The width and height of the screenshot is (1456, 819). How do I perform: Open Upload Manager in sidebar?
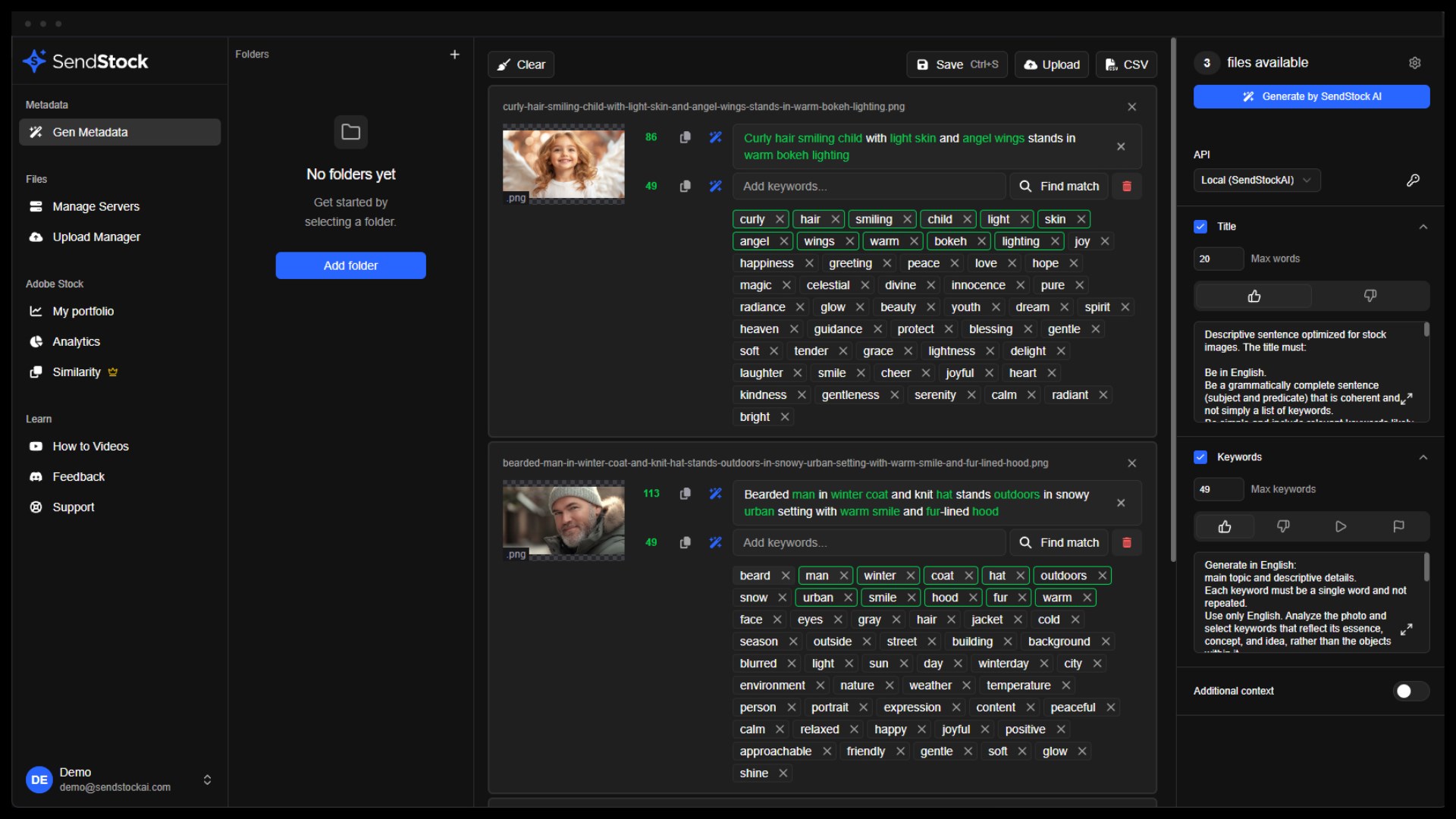tap(96, 237)
